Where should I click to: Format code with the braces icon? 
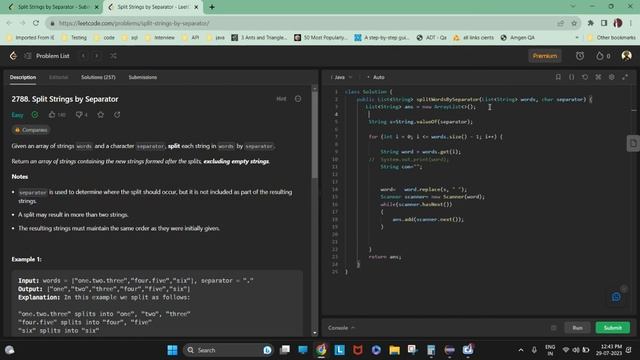click(x=571, y=77)
